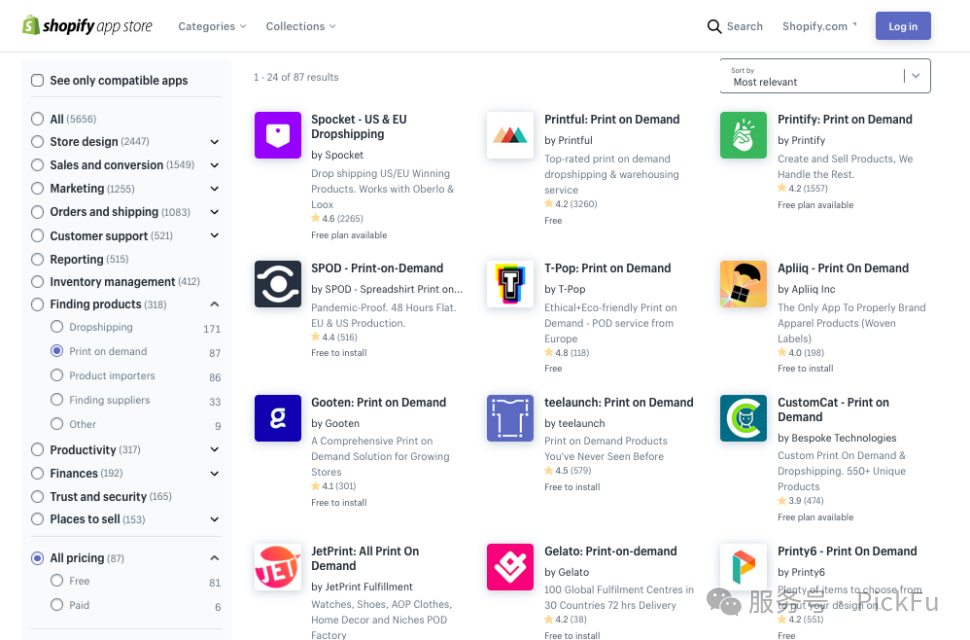Select the Store design radio button
Screen dimensions: 970x640
pyautogui.click(x=38, y=142)
